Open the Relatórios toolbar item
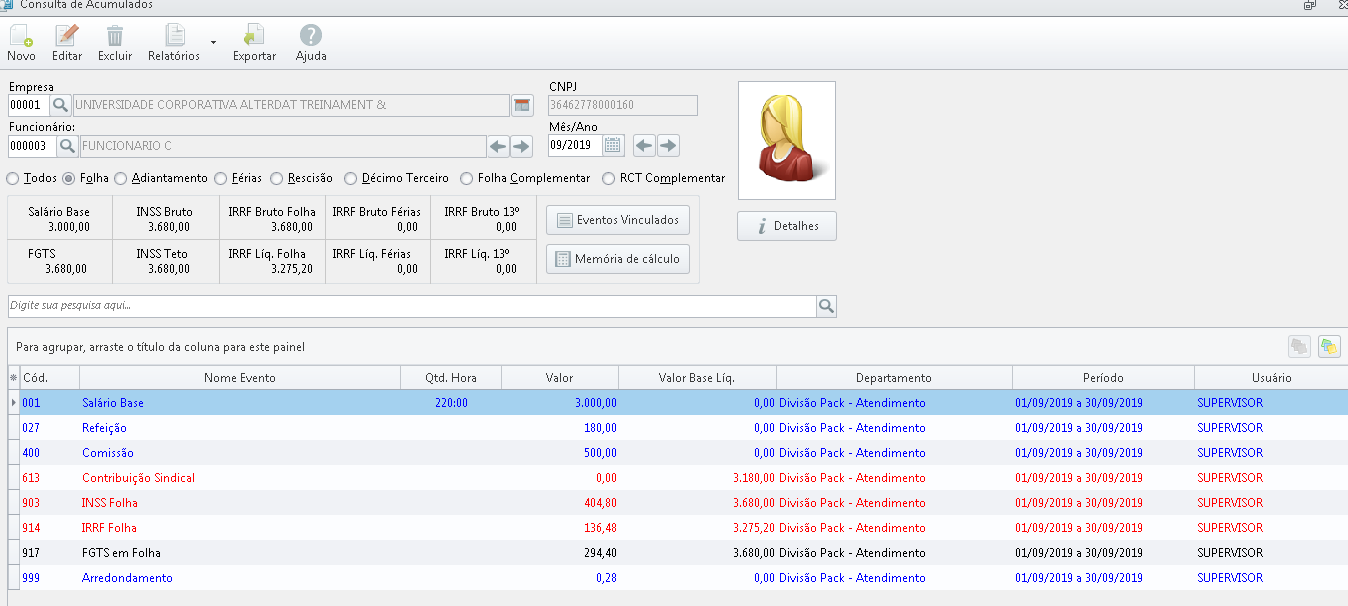 174,43
